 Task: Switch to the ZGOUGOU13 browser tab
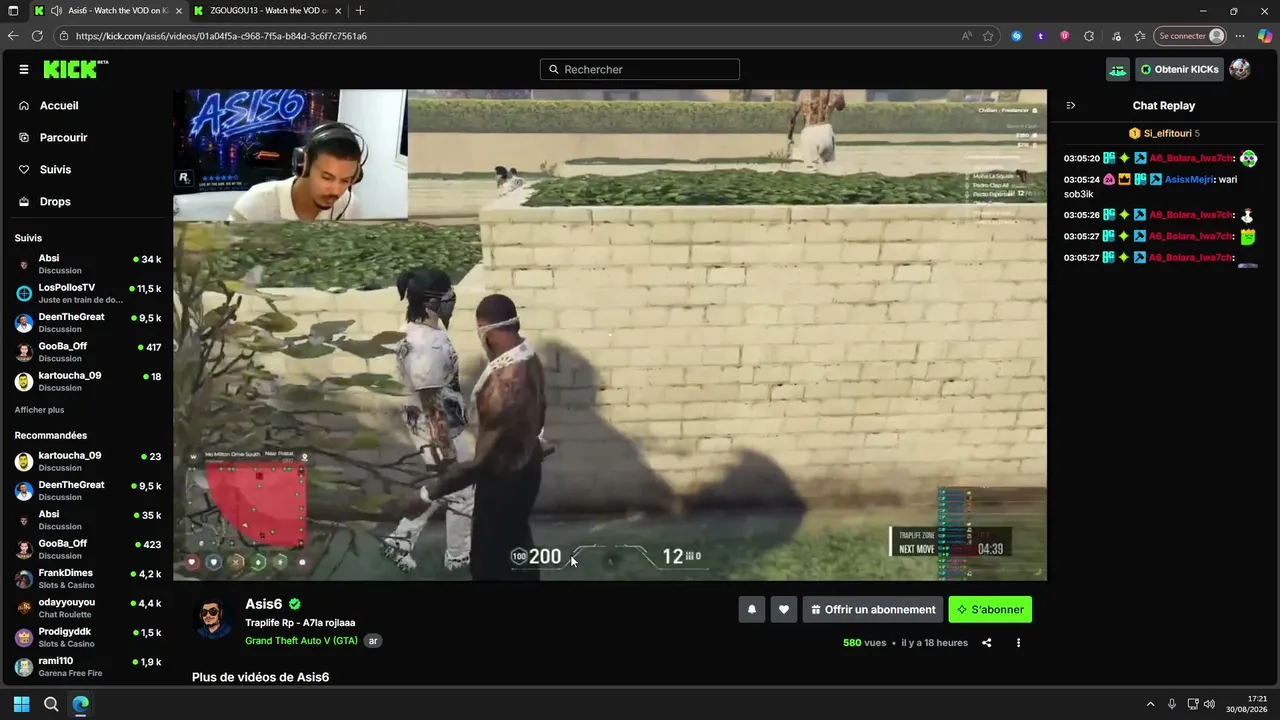coord(266,11)
